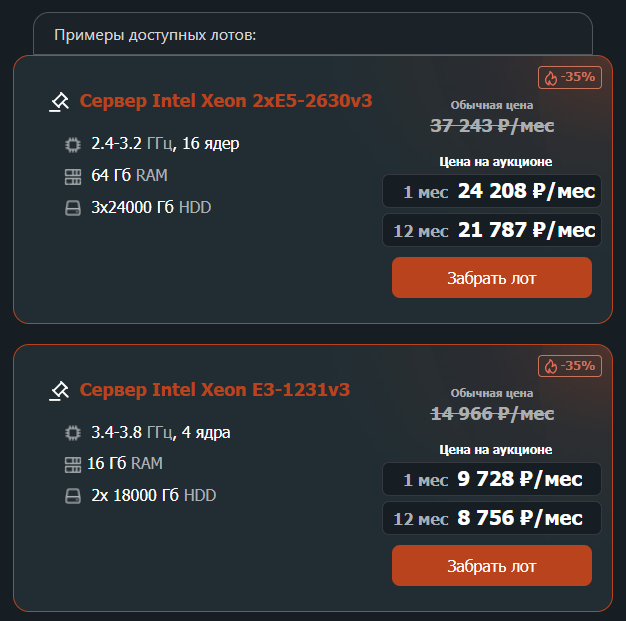The height and width of the screenshot is (621, 626).
Task: Click the RAM icon beside 64 Гб
Action: click(x=73, y=177)
